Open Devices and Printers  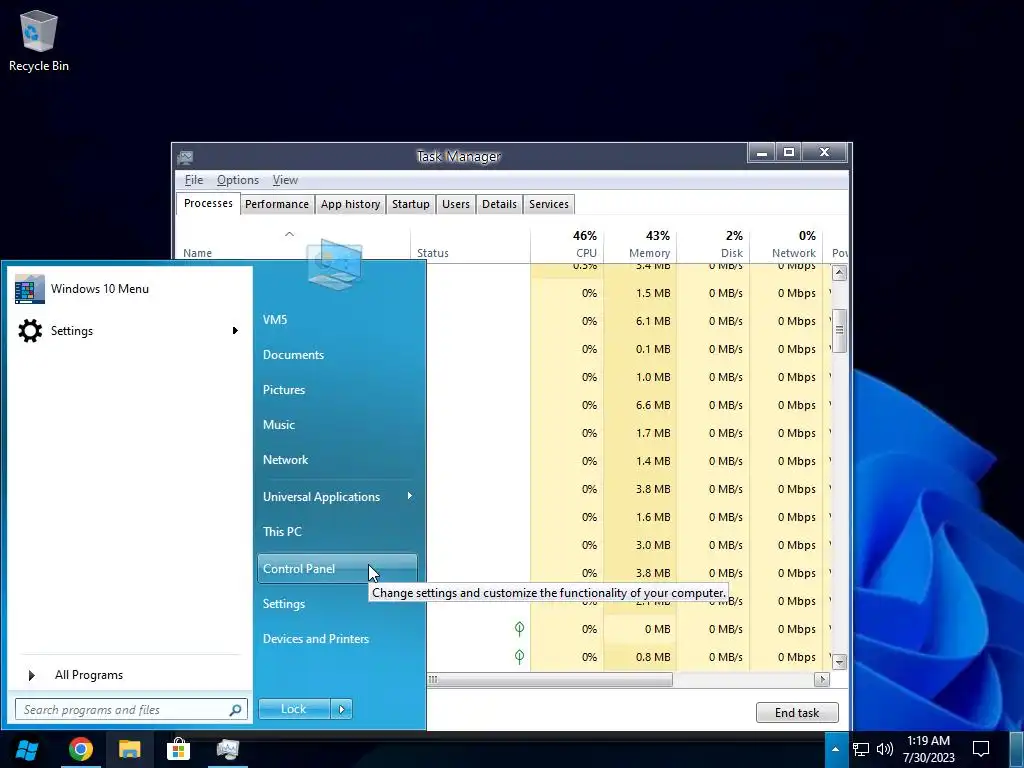point(316,639)
